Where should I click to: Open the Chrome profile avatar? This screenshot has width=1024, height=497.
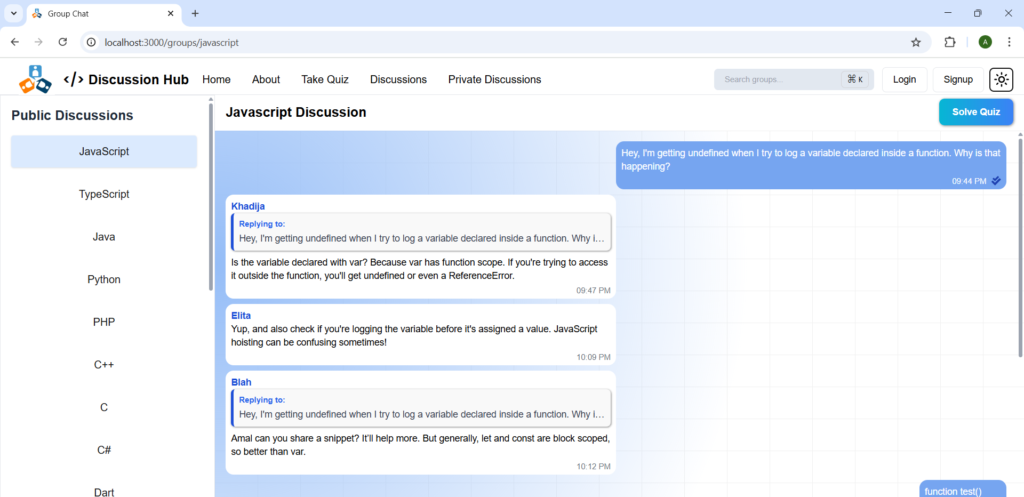pyautogui.click(x=985, y=42)
